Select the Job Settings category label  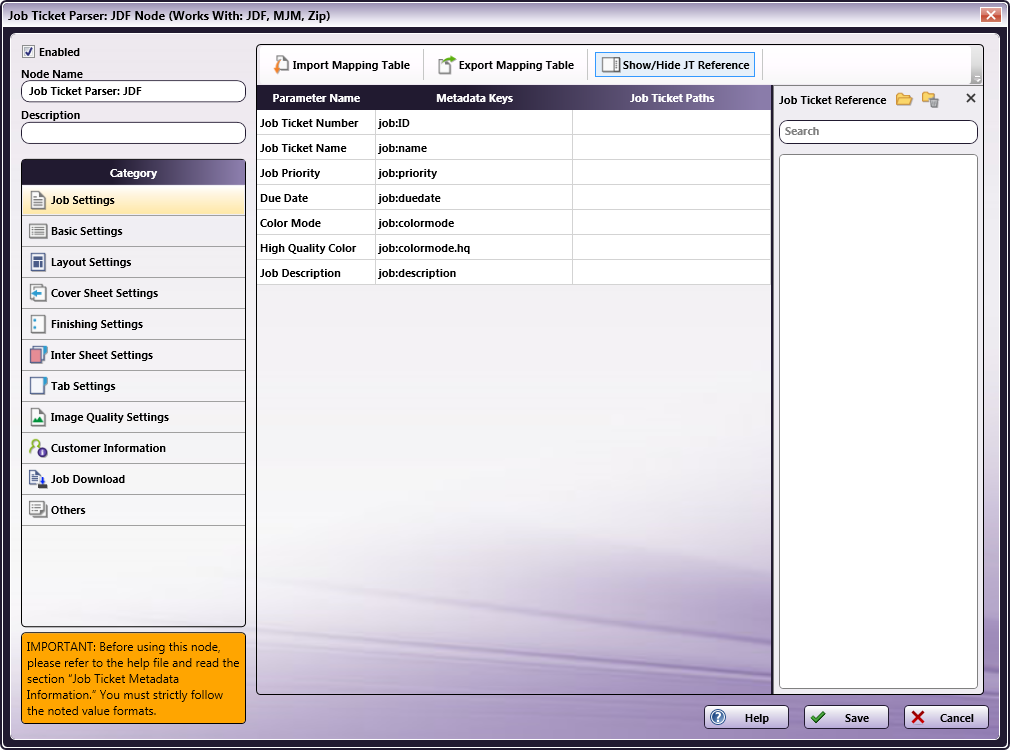click(82, 200)
